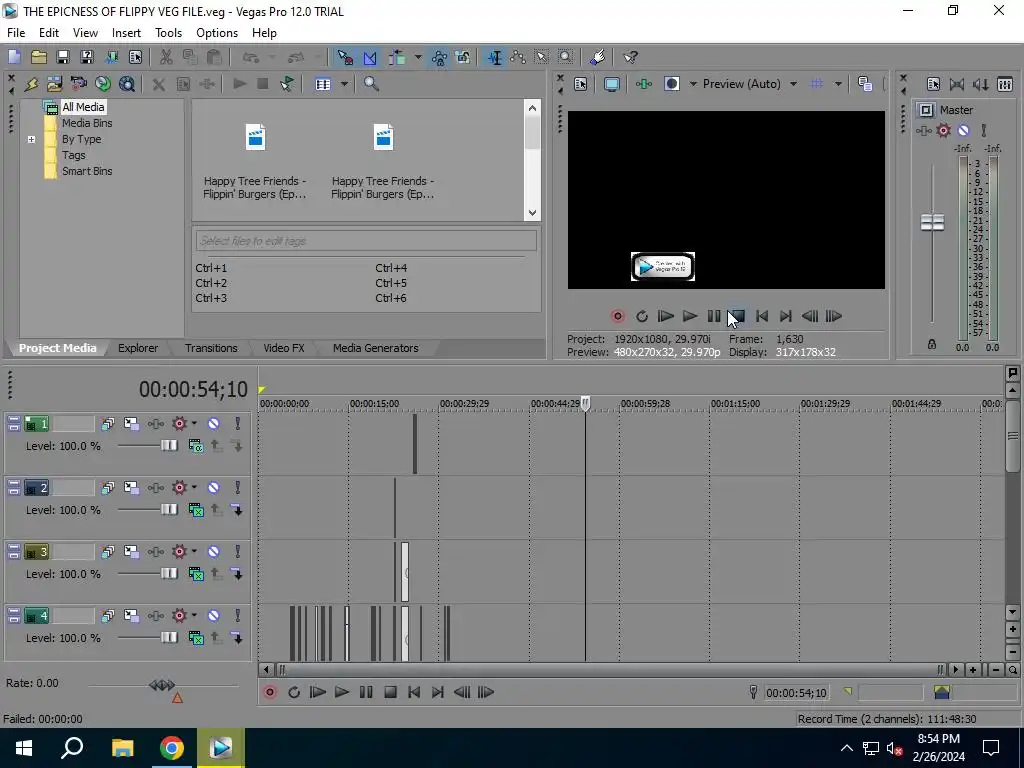Open automation settings dropdown on track 4
This screenshot has height=768, width=1024.
tap(194, 616)
